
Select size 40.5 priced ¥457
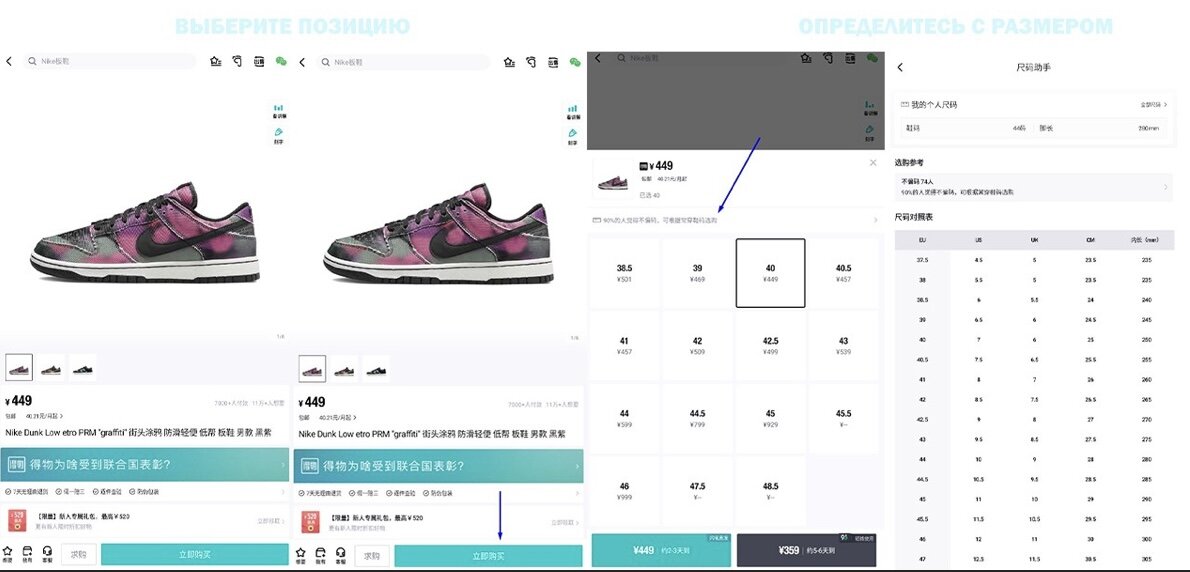pos(843,273)
